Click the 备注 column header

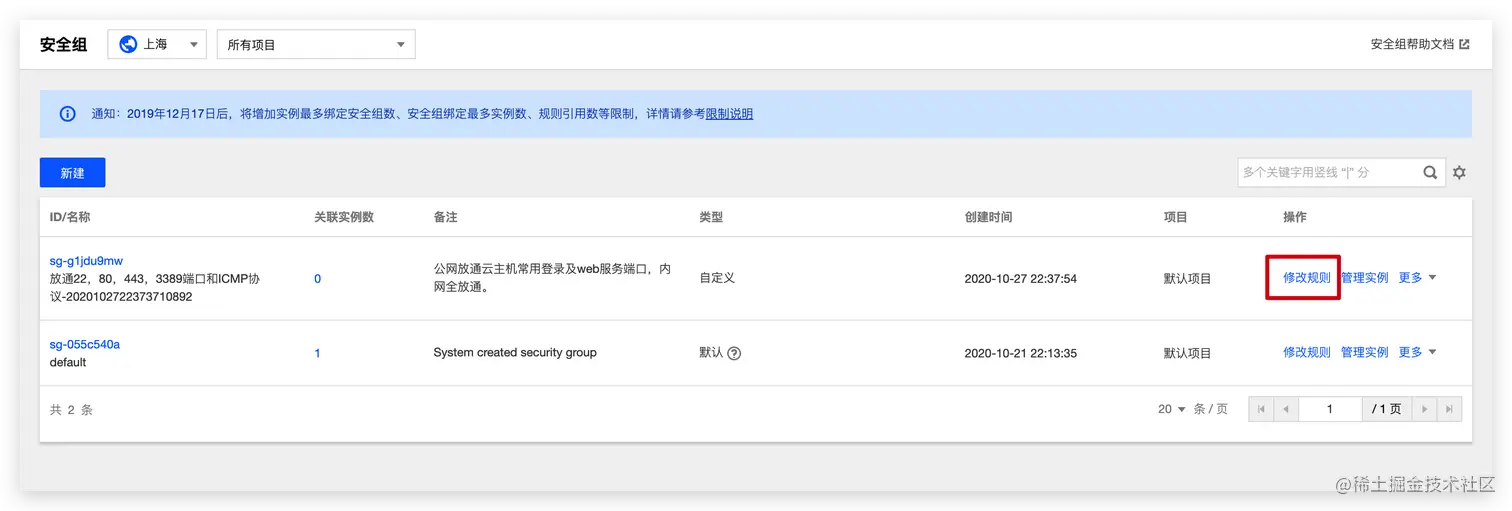445,217
